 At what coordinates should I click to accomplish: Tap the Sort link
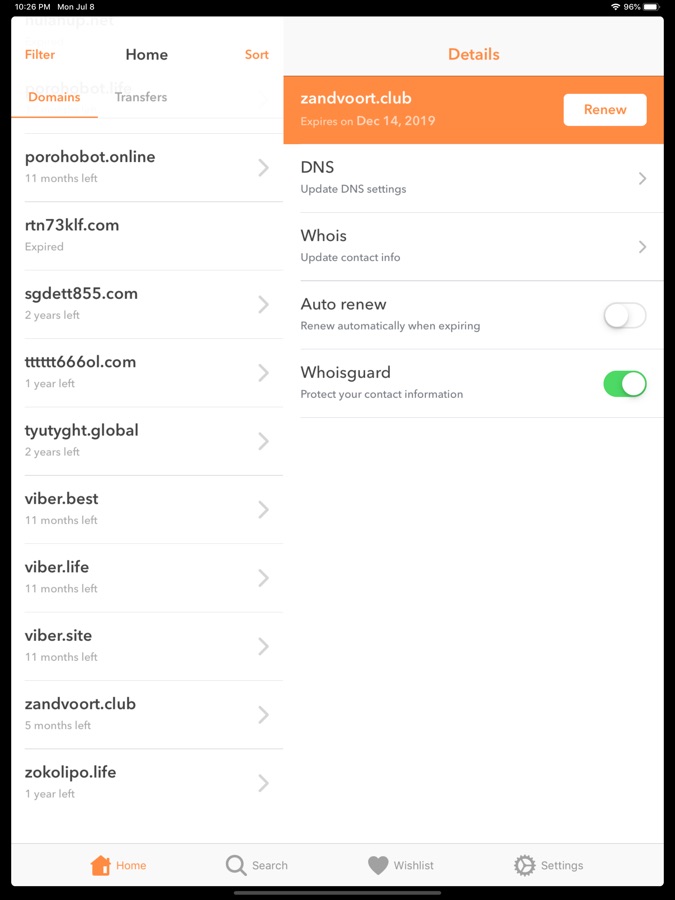(257, 55)
